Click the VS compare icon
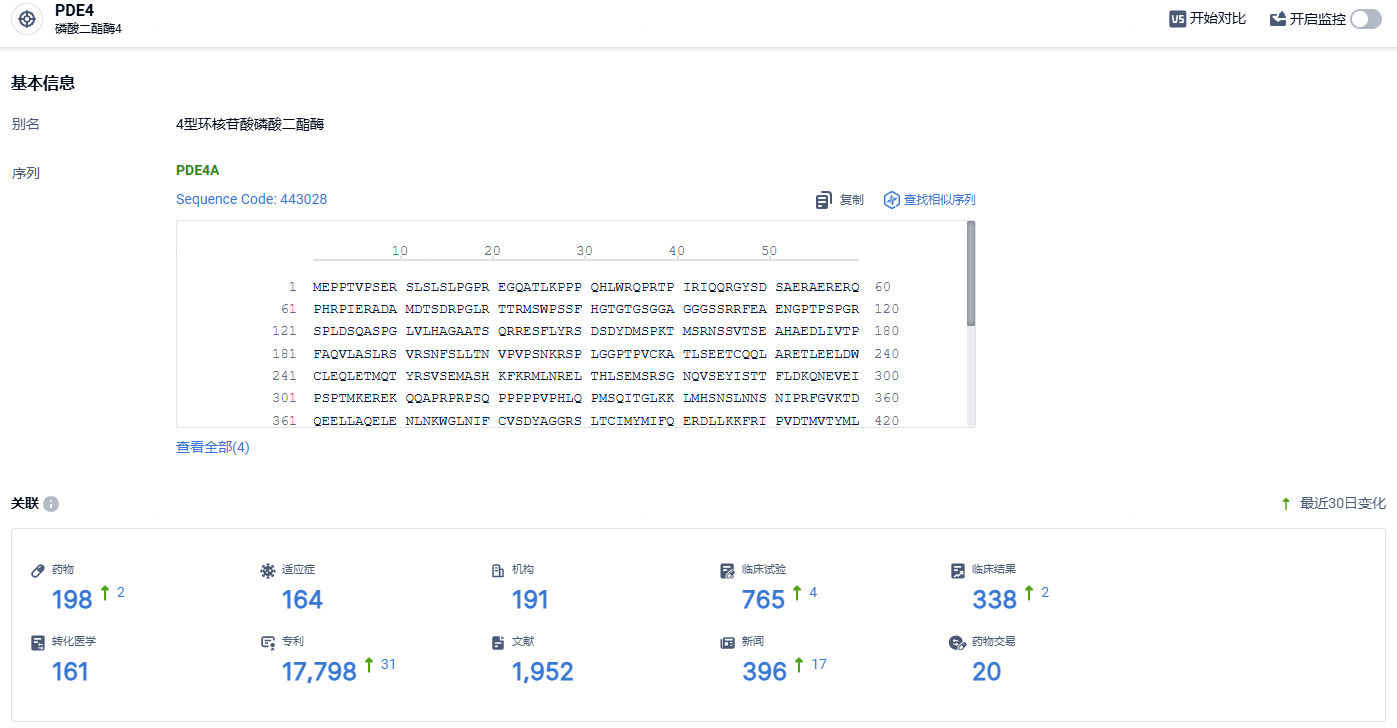The height and width of the screenshot is (728, 1397). click(x=1178, y=19)
